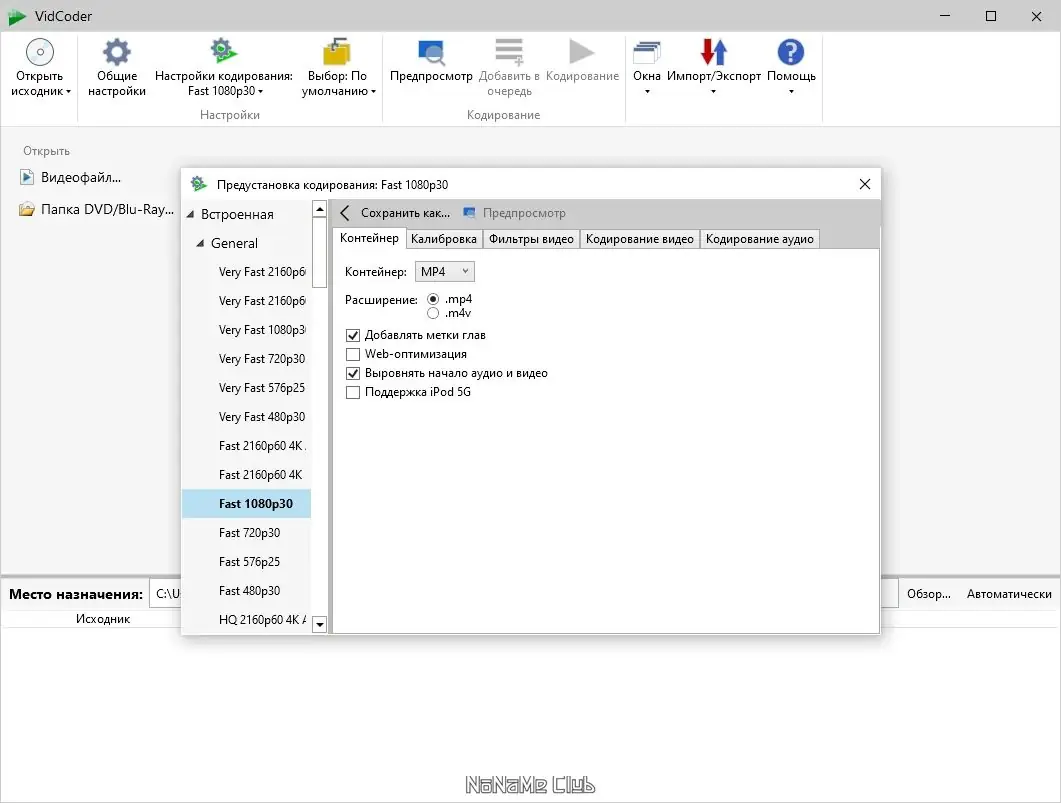Image resolution: width=1061 pixels, height=803 pixels.
Task: Expand Fast 1080p30 preset dropdown arrow
Action: (261, 92)
